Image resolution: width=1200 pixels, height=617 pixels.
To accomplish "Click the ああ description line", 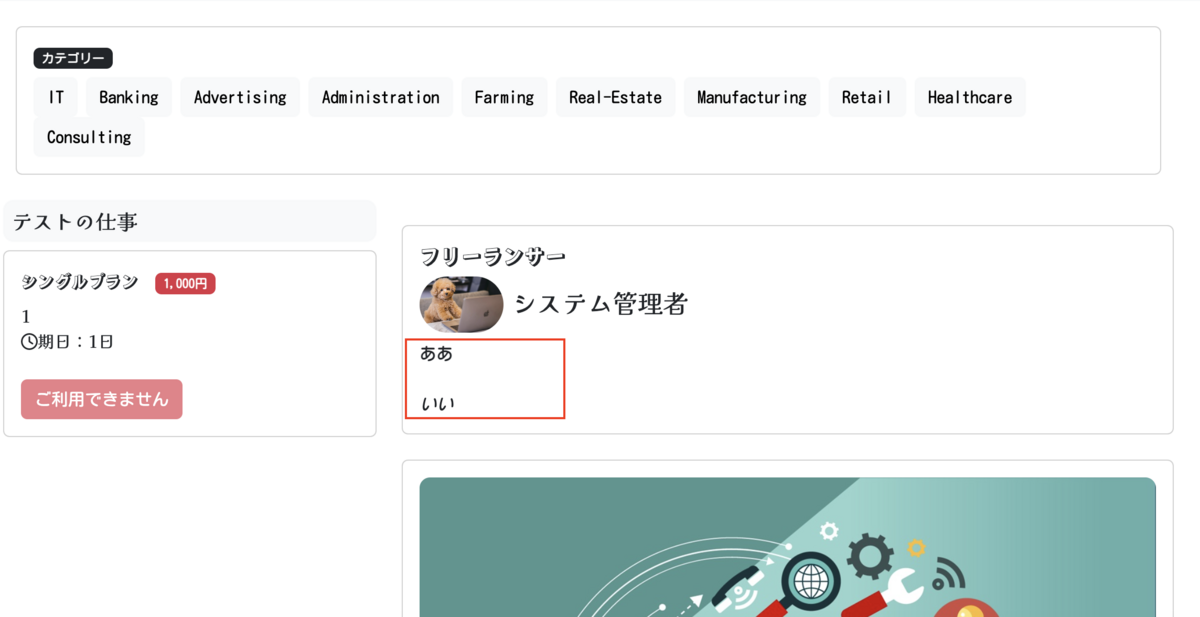I will click(x=437, y=353).
